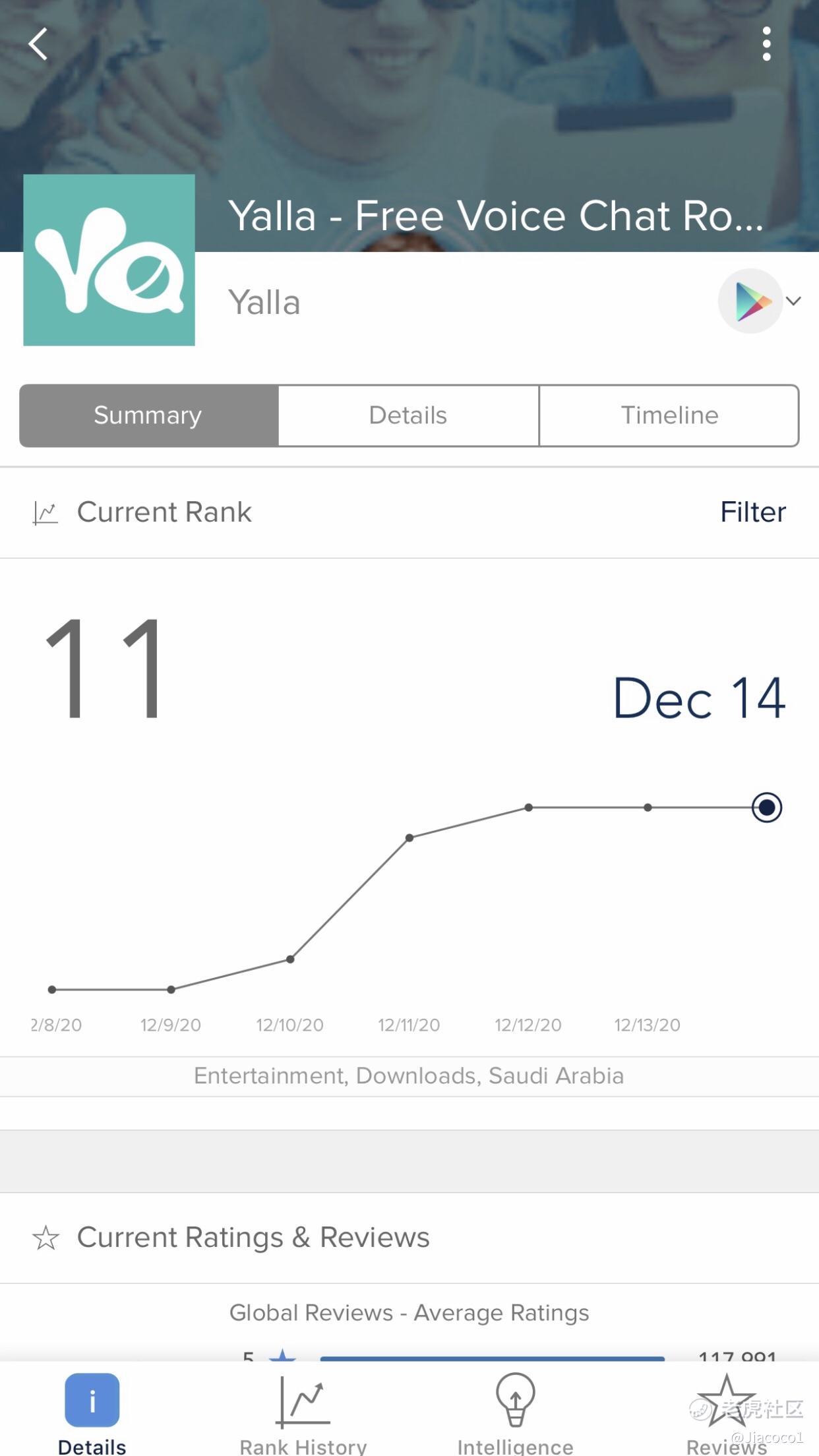Viewport: 819px width, 1456px height.
Task: Switch to the Details segment
Action: (408, 415)
